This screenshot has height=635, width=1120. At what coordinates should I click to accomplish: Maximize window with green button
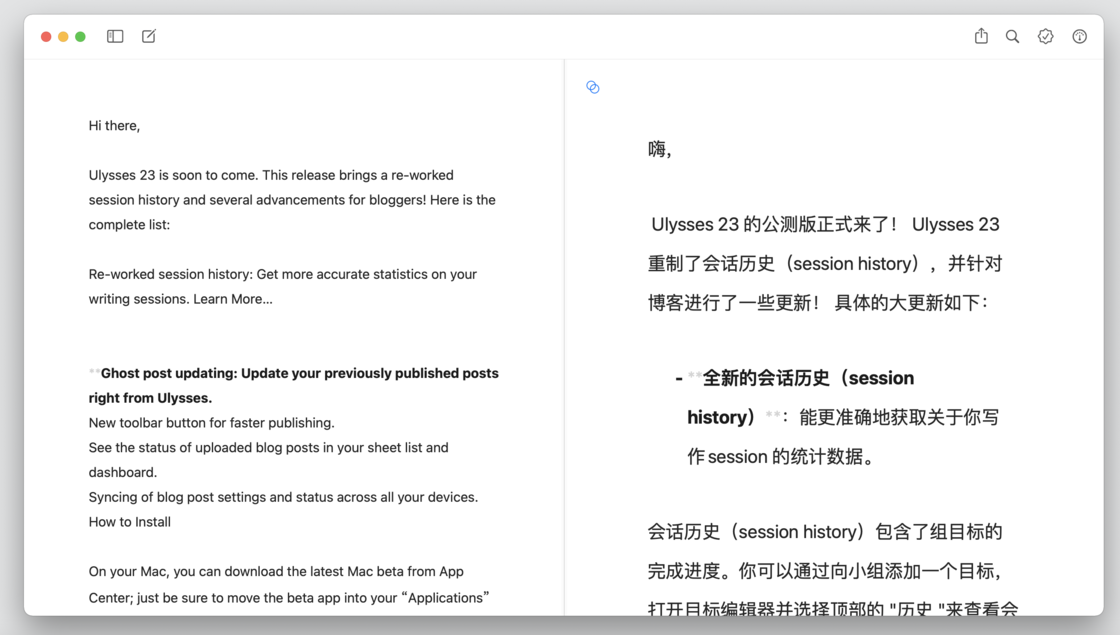(x=80, y=36)
